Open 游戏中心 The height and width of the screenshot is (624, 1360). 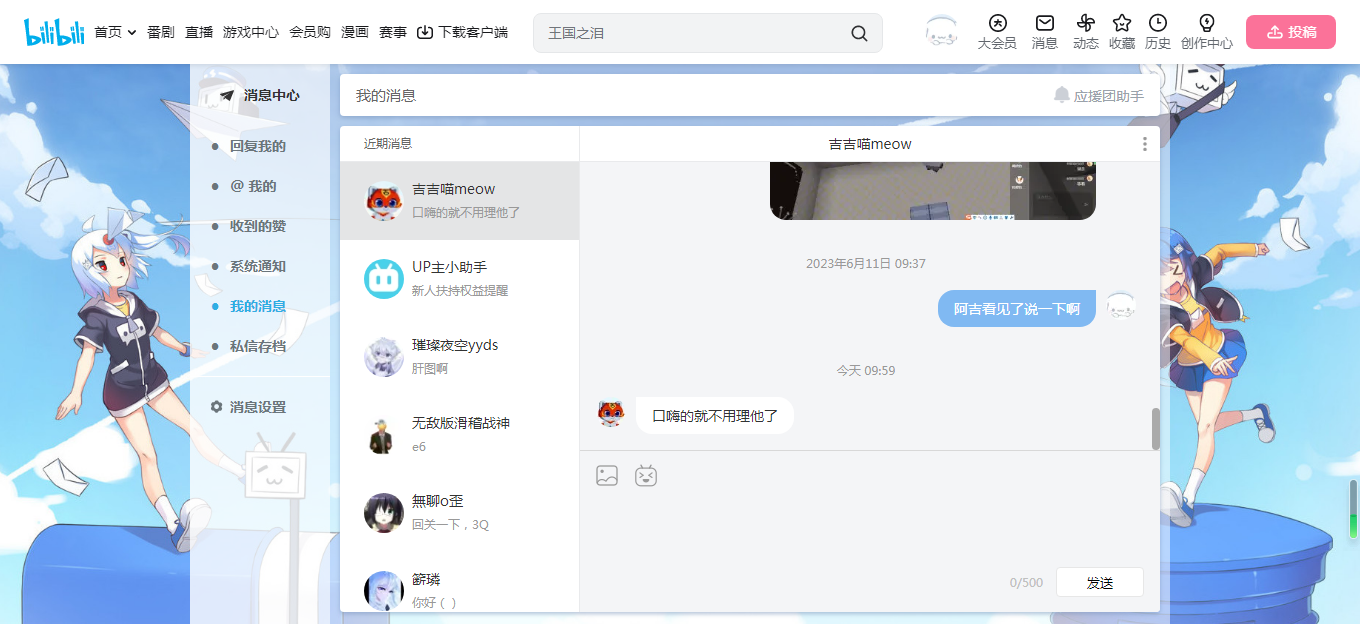[251, 32]
